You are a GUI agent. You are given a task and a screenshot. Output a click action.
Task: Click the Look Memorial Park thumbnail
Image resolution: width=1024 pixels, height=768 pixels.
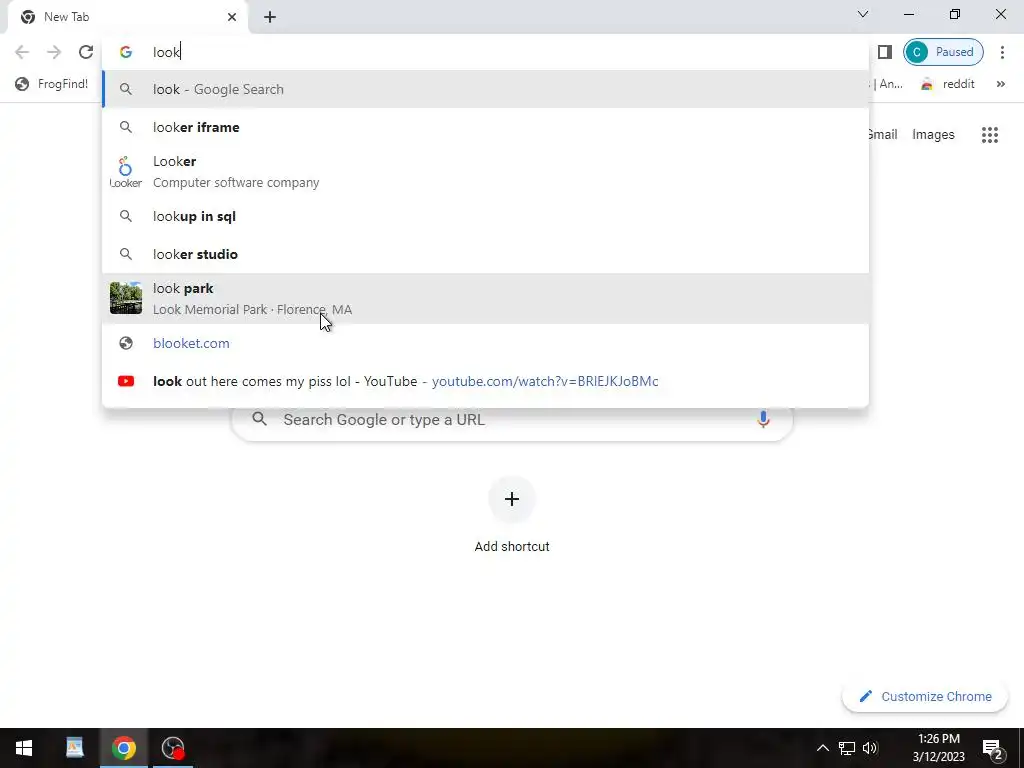tap(125, 298)
